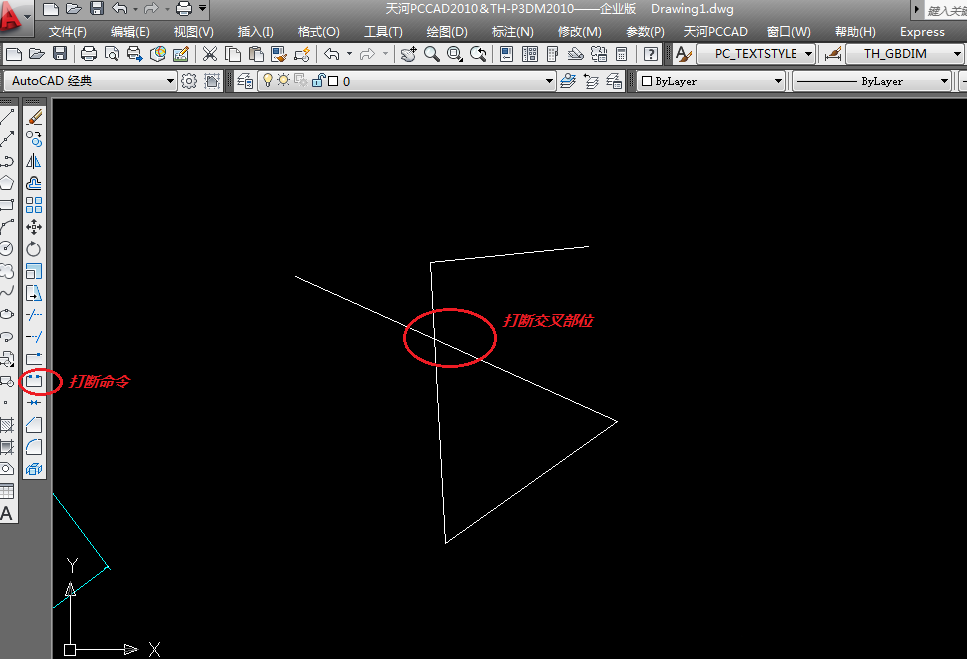
Task: Activate the Move tool
Action: coord(34,227)
